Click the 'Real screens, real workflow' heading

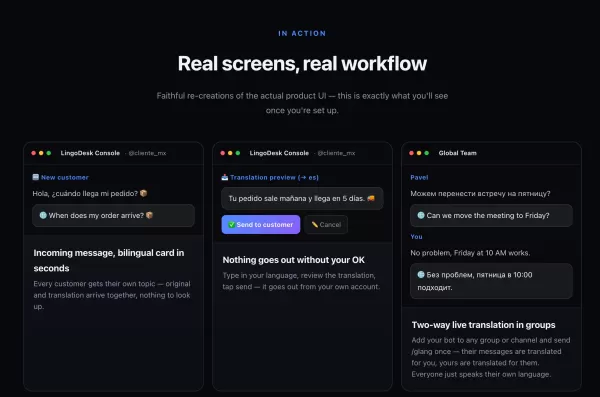tap(302, 64)
